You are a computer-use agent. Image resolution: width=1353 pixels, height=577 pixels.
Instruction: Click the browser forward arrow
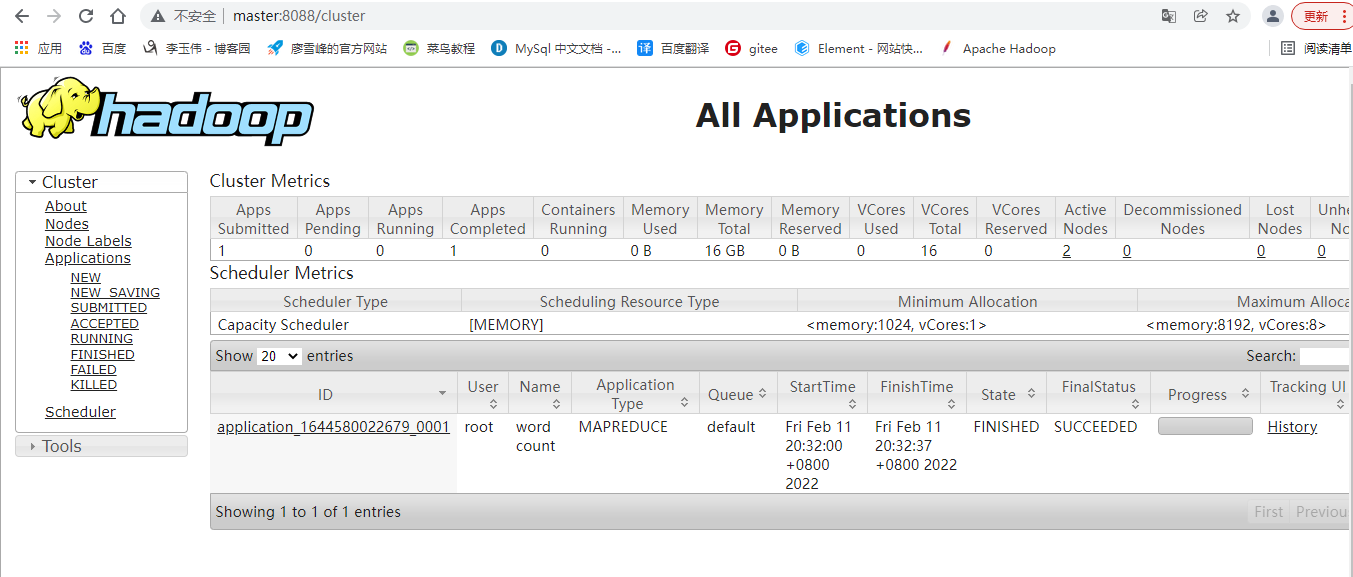54,16
